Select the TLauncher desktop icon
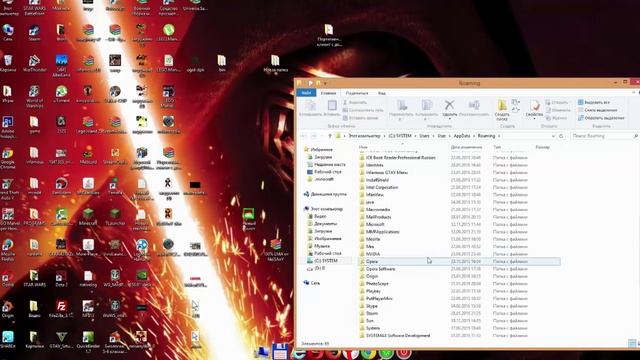640x360 pixels. (115, 217)
